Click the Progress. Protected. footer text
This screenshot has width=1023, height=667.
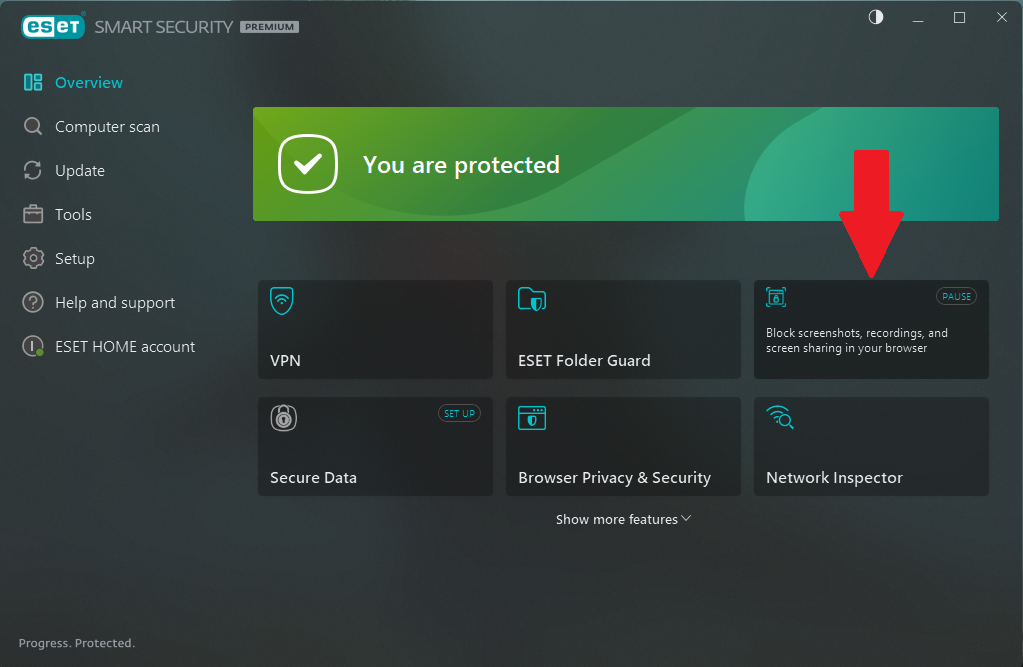coord(76,643)
